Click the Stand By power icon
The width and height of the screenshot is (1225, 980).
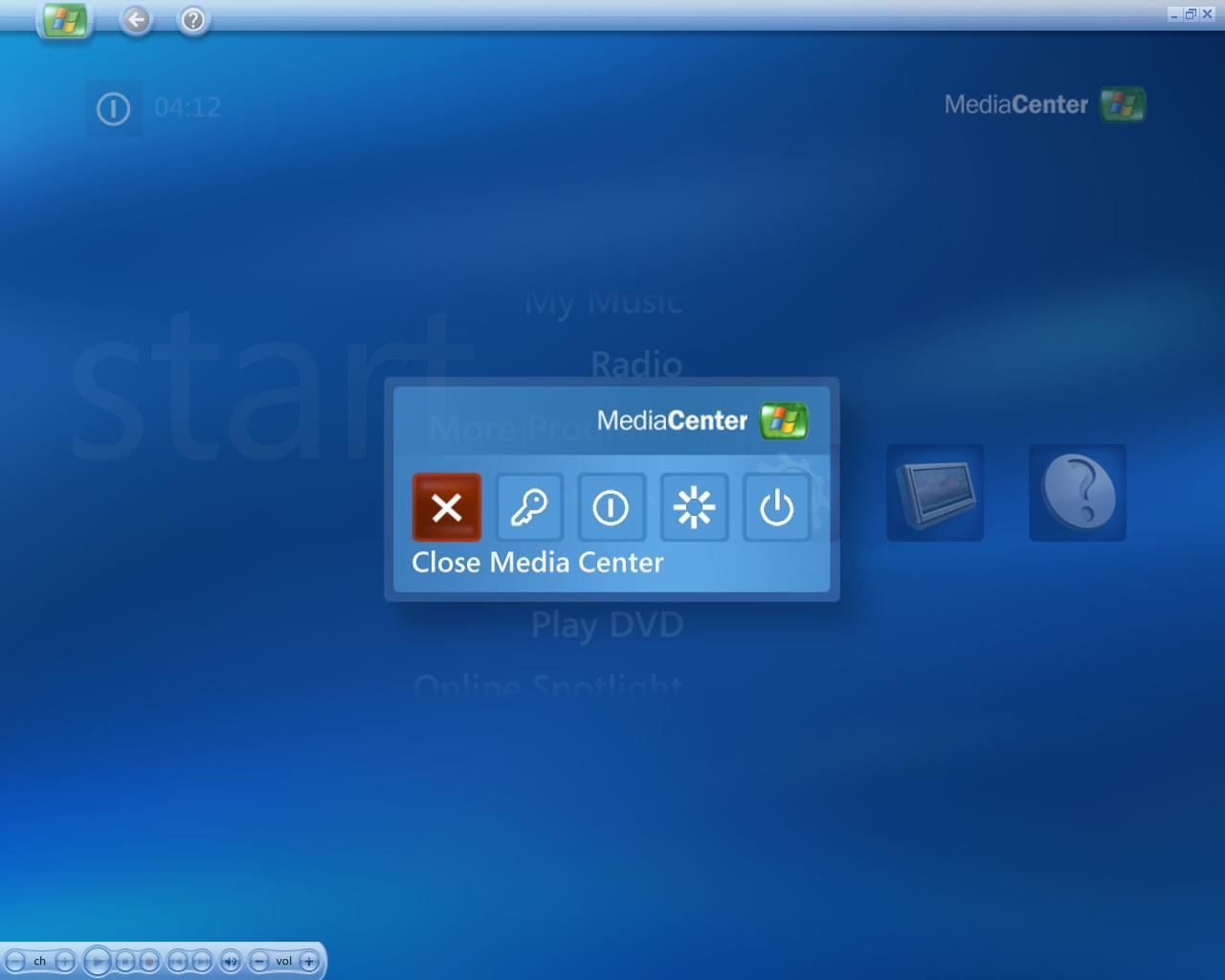(x=776, y=507)
